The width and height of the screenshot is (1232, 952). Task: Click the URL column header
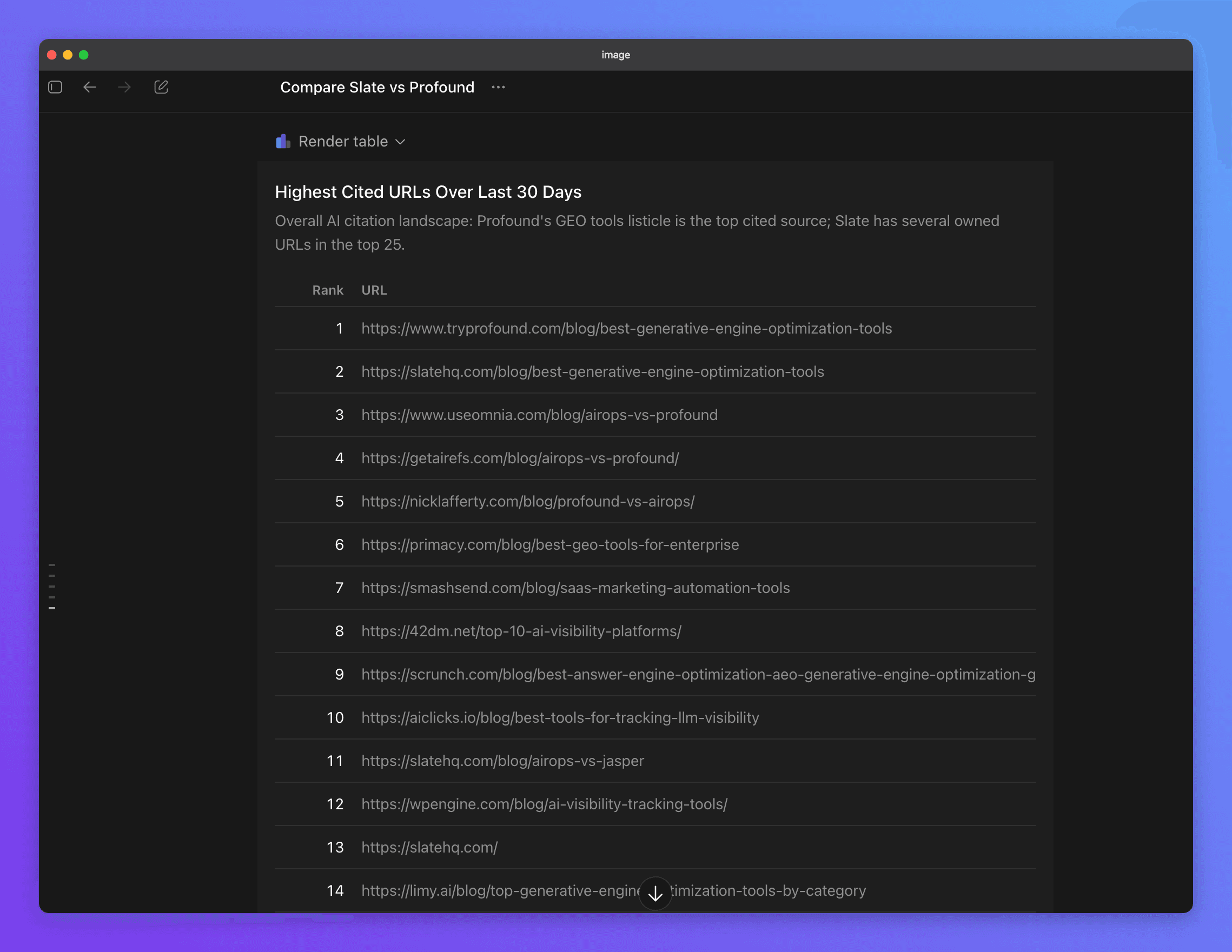[374, 290]
